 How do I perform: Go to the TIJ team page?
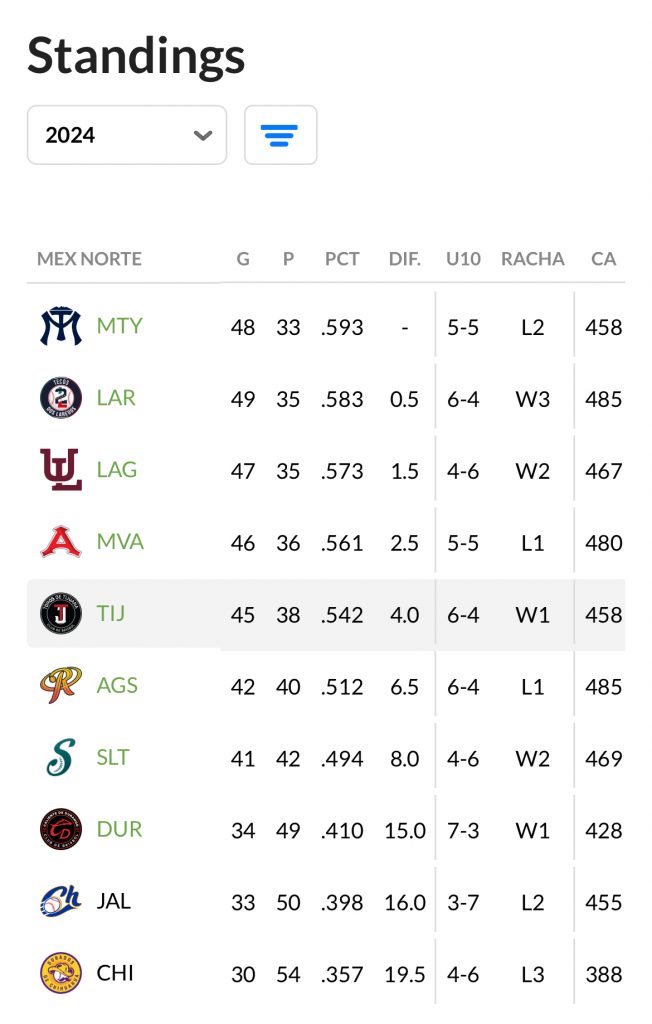click(111, 614)
